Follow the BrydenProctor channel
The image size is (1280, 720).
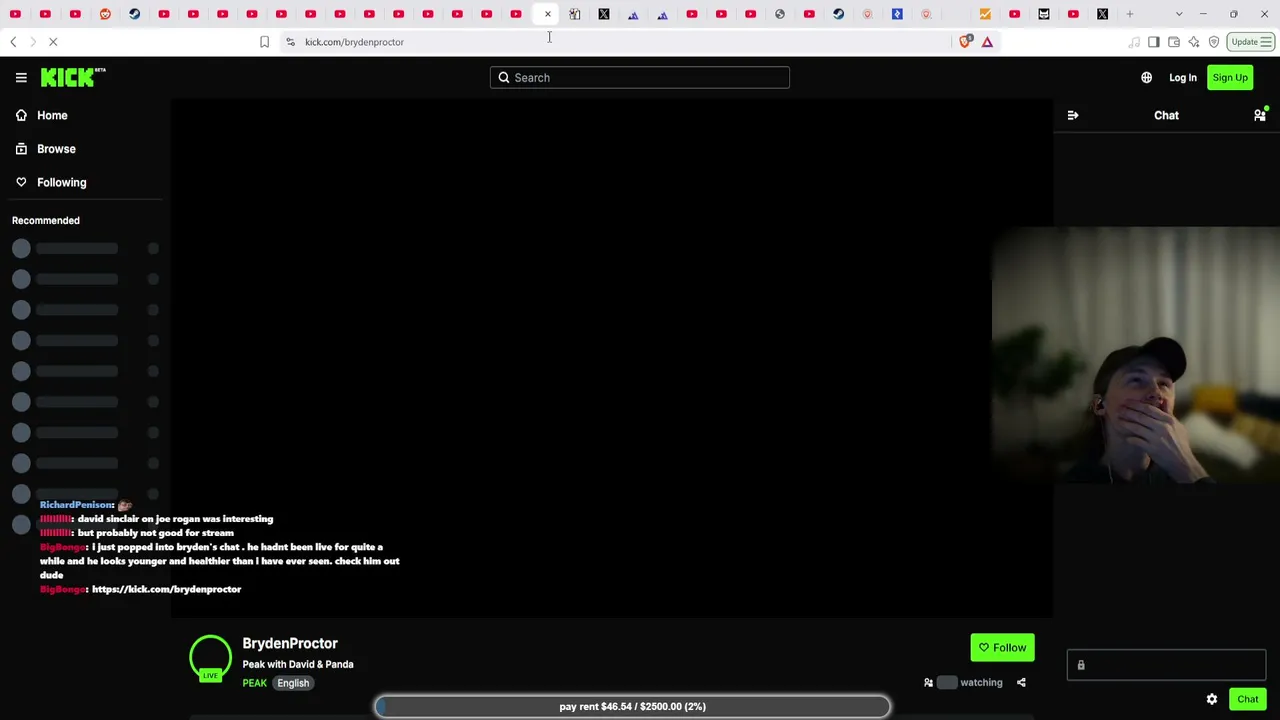click(1002, 648)
